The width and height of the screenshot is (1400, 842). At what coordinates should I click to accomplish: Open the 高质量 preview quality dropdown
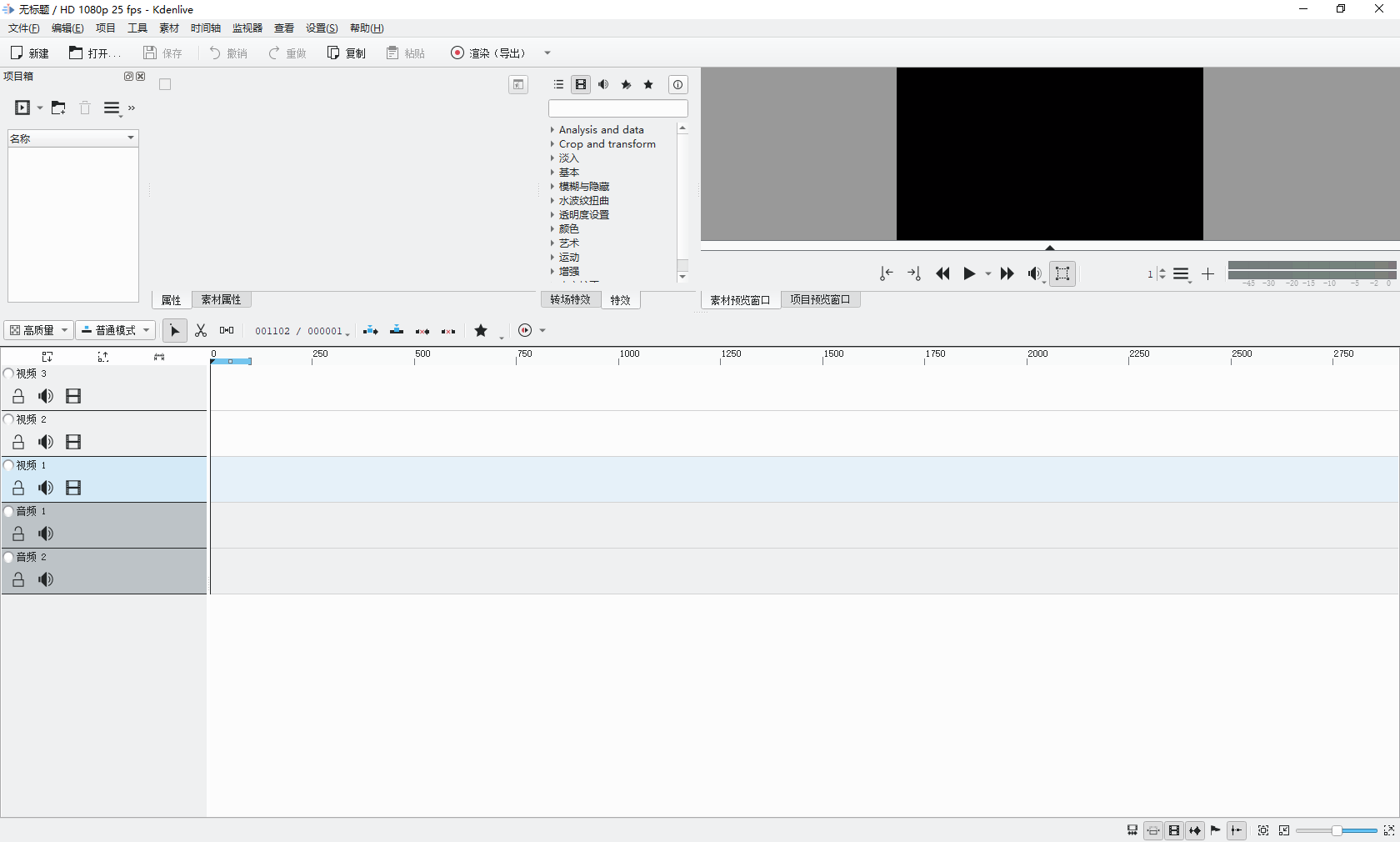pyautogui.click(x=38, y=330)
